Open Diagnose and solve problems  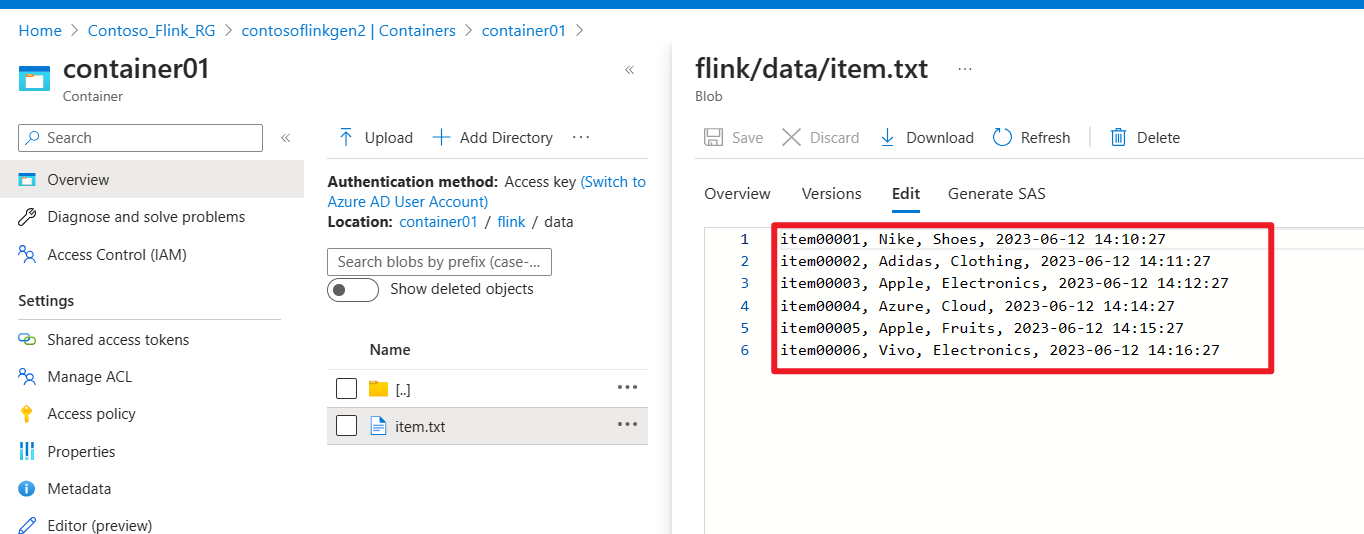pyautogui.click(x=145, y=217)
